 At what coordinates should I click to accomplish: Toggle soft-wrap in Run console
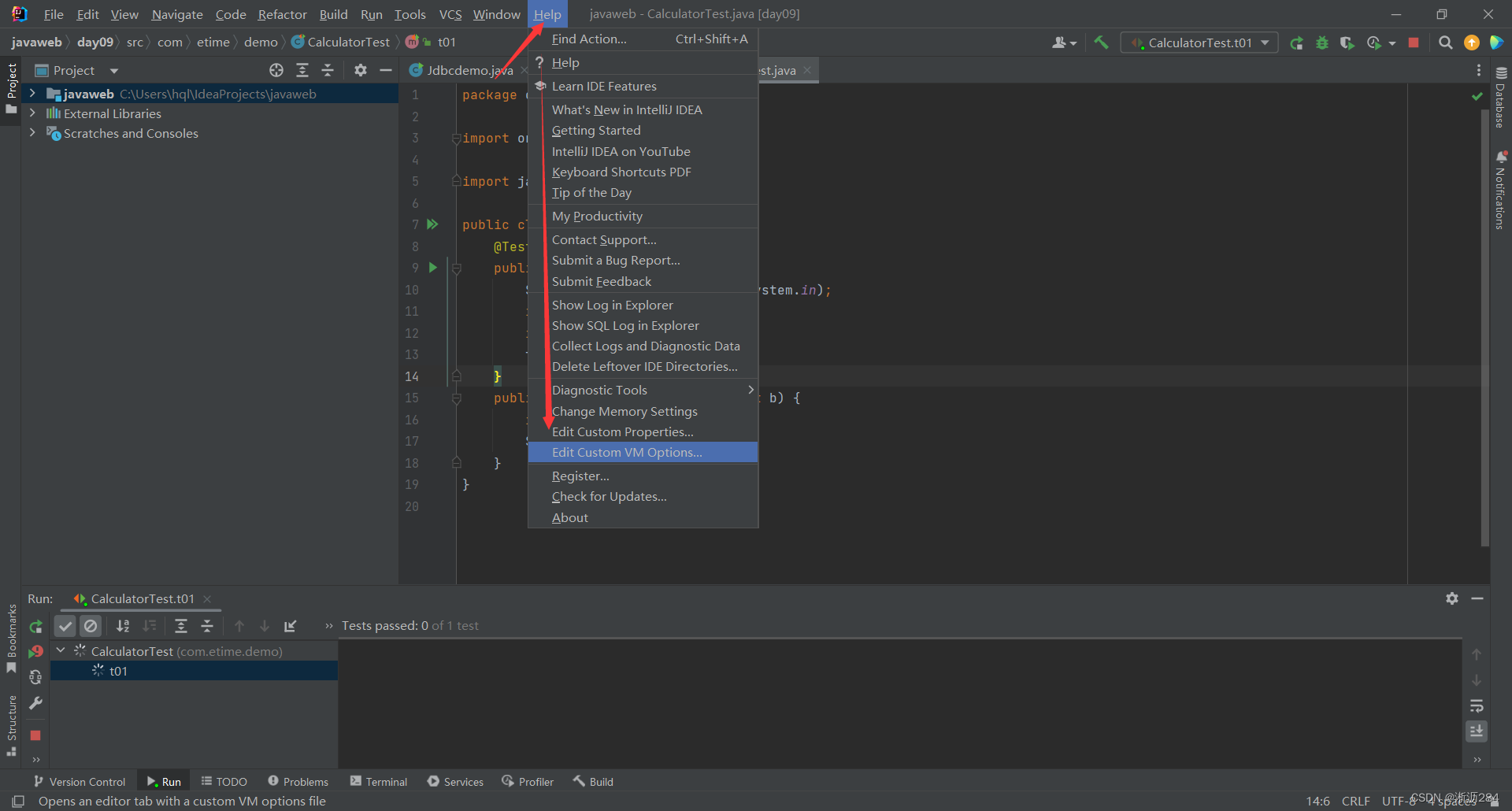pos(1477,705)
